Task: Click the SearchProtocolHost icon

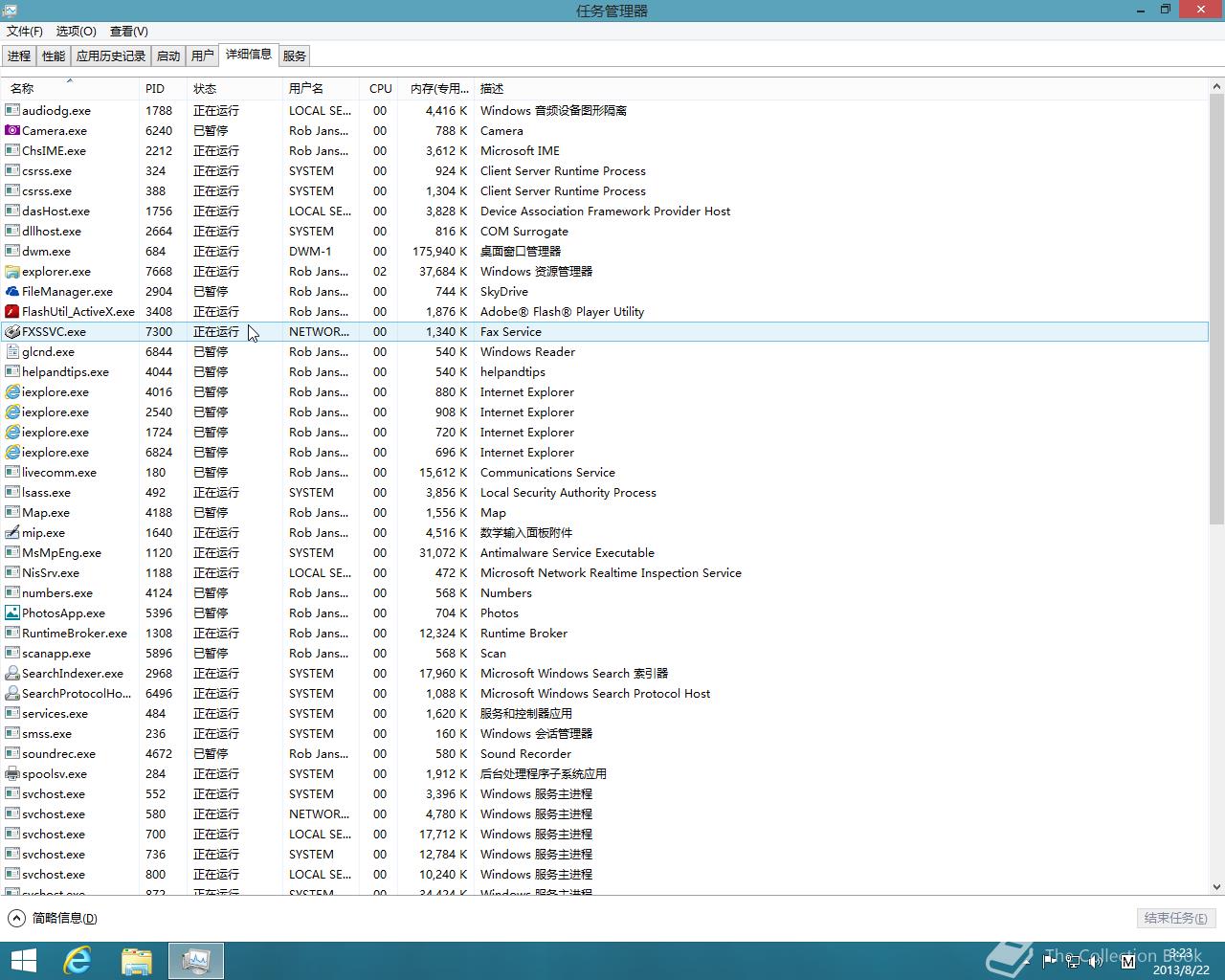Action: (x=12, y=693)
